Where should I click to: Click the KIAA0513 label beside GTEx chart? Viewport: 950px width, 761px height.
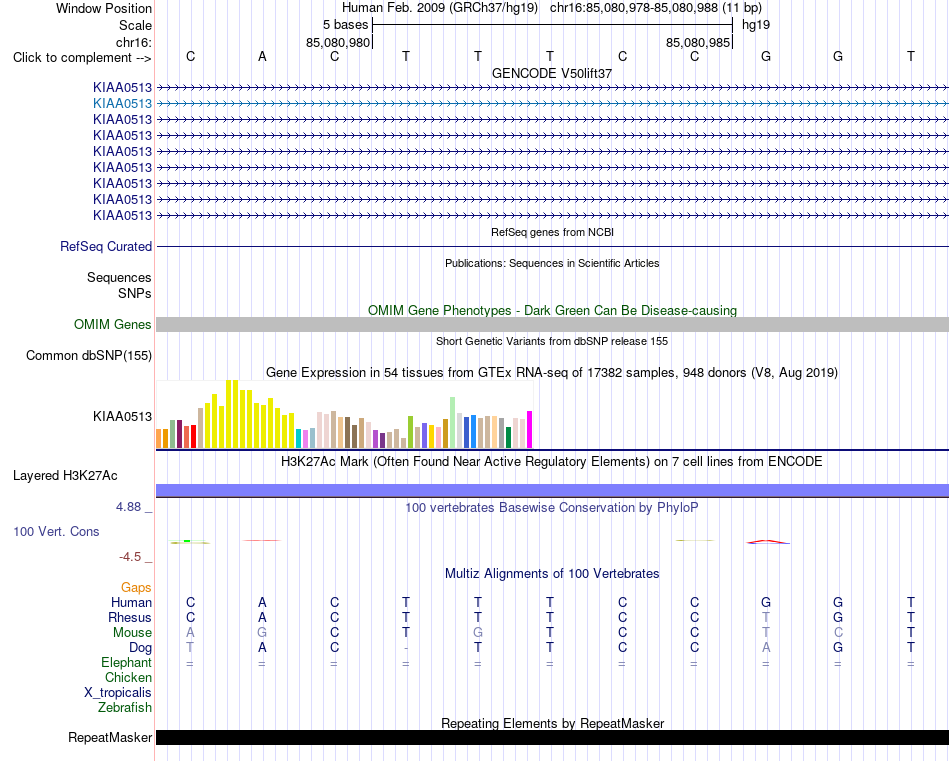point(122,416)
